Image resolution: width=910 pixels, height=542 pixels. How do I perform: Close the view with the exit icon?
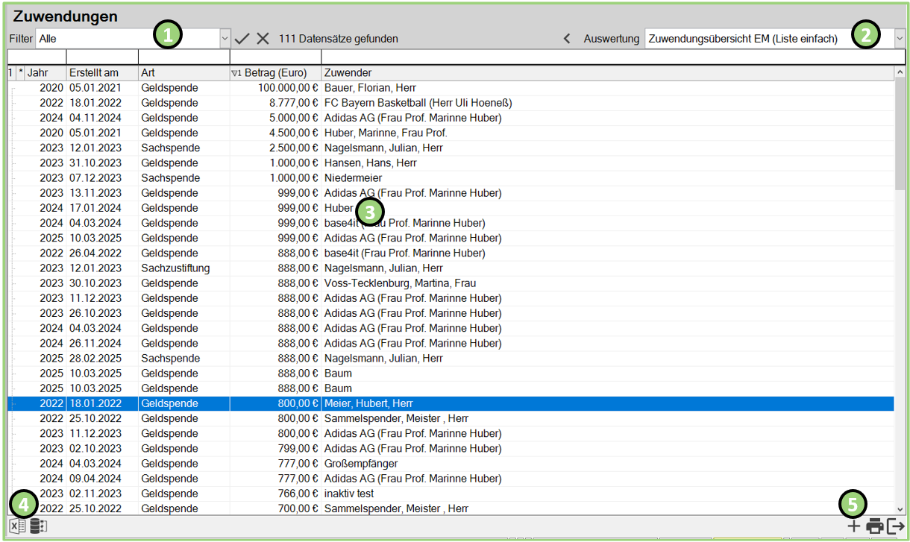(x=895, y=526)
